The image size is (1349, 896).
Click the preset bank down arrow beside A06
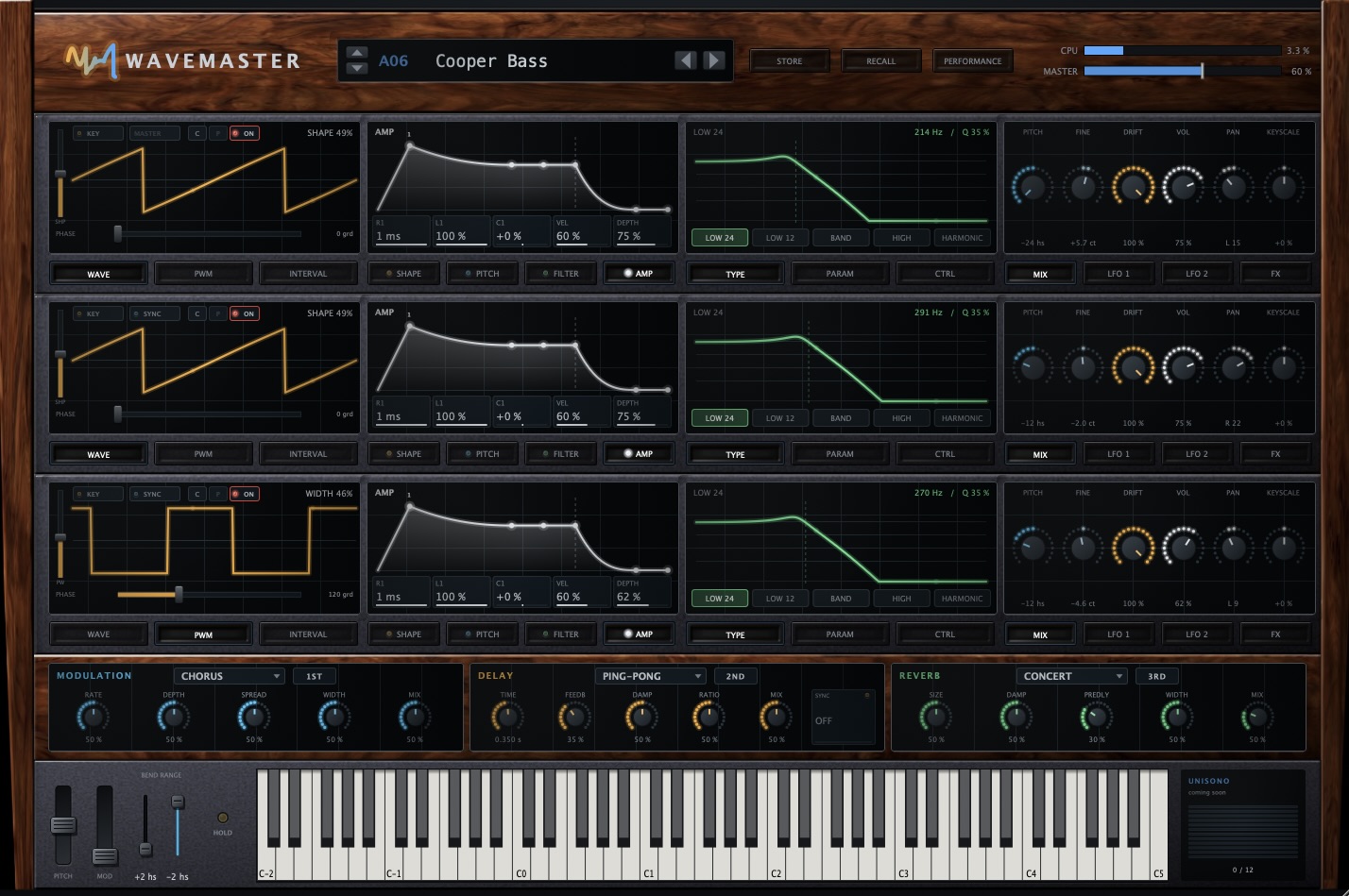pyautogui.click(x=357, y=68)
